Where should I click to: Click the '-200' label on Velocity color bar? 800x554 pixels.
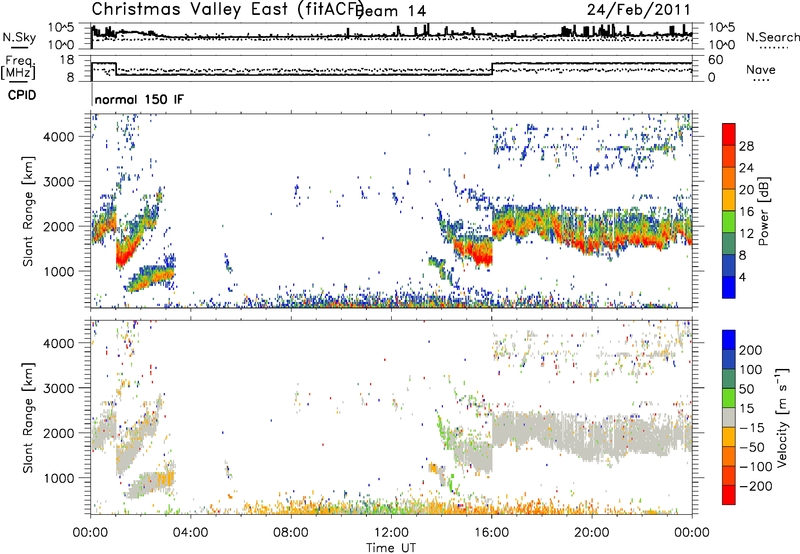click(x=756, y=486)
